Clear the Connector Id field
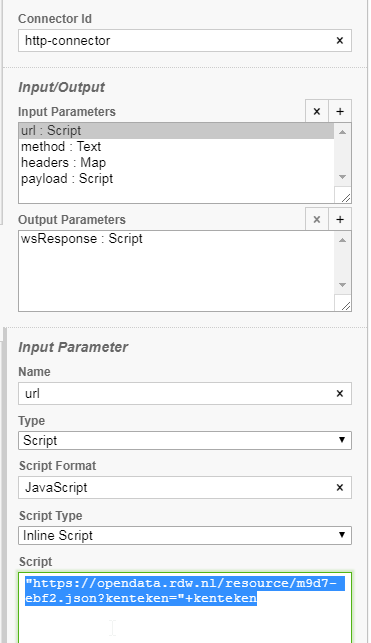The height and width of the screenshot is (643, 371). [x=339, y=41]
